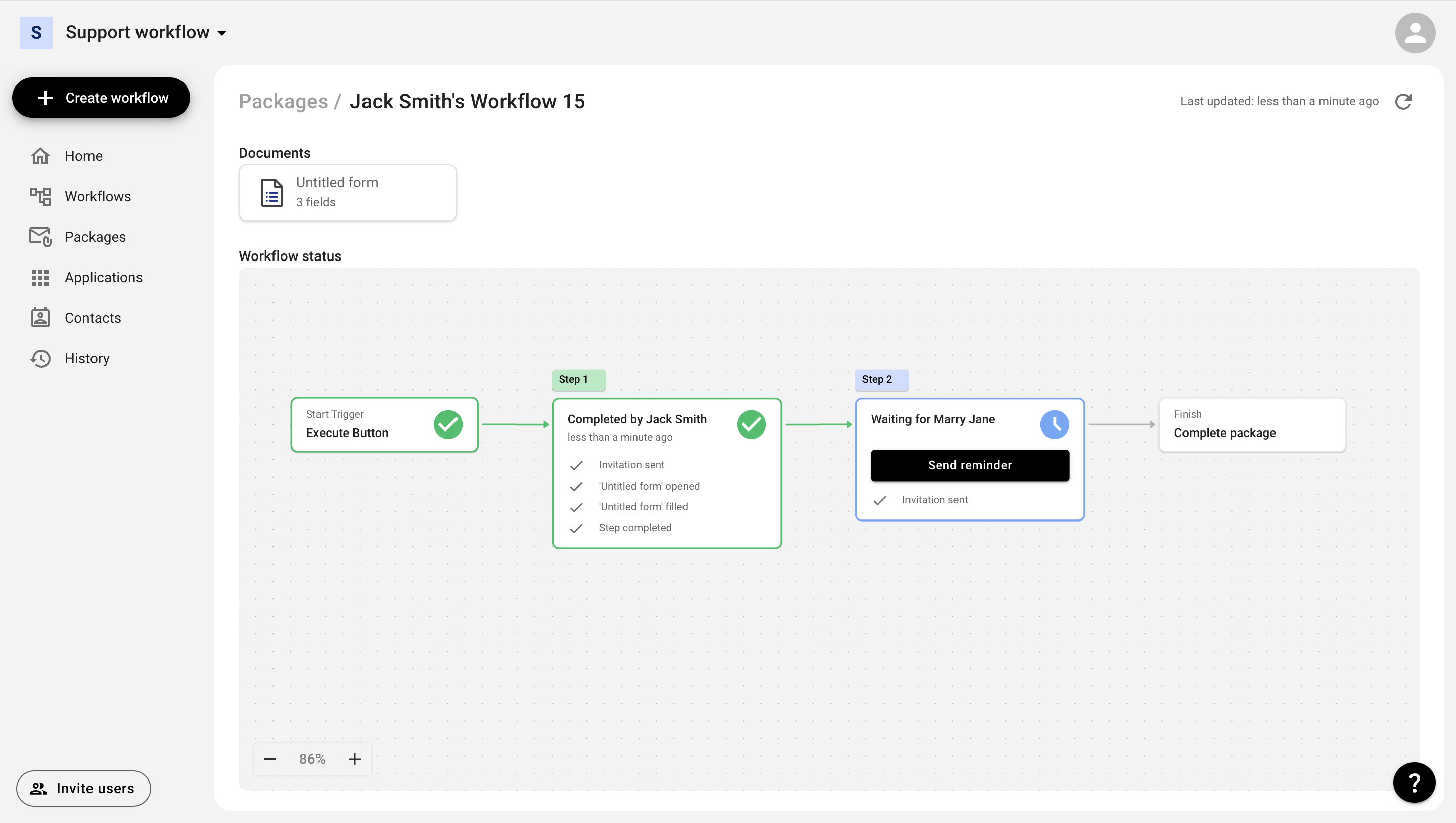Zoom out the workflow canvas
1456x823 pixels.
tap(270, 759)
